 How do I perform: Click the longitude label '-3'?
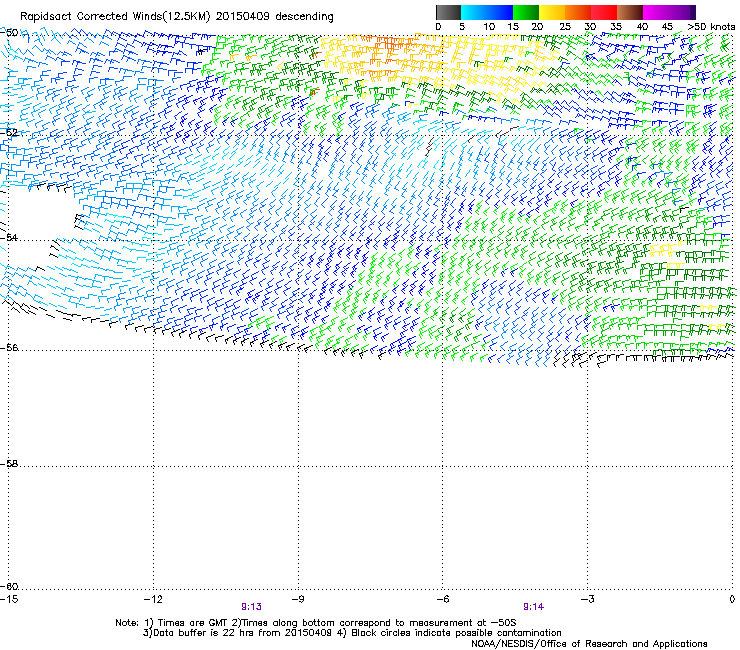(587, 599)
